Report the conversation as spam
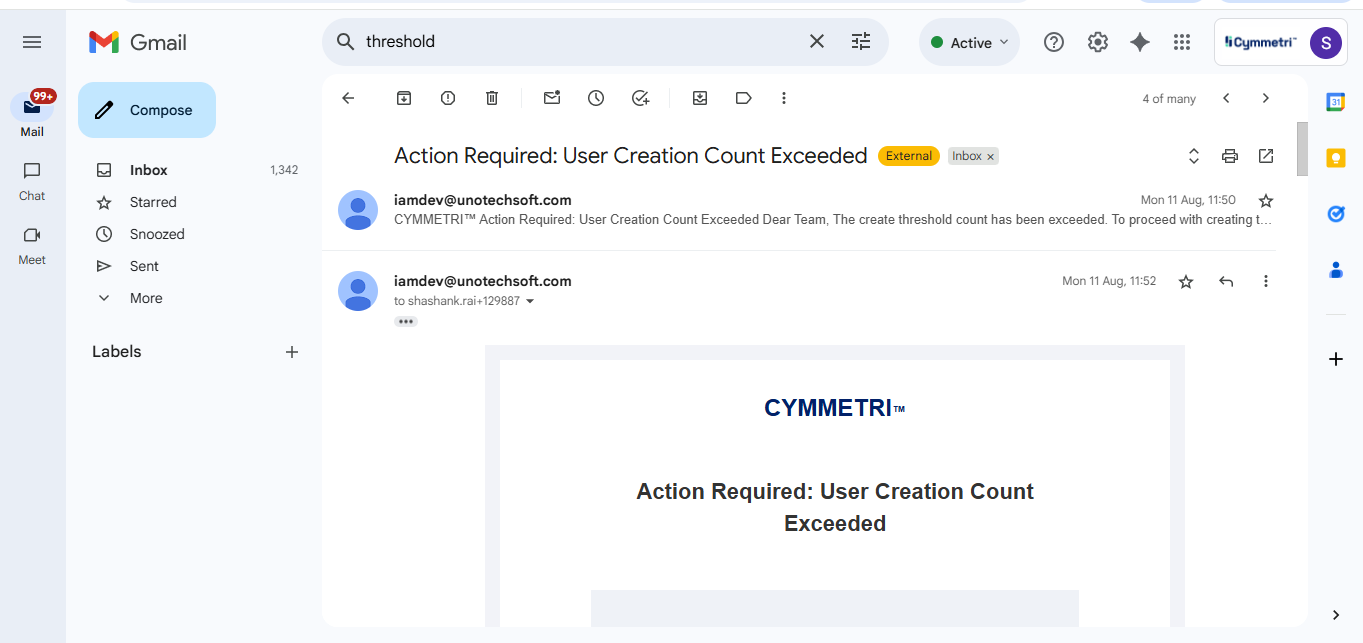1363x643 pixels. point(448,98)
